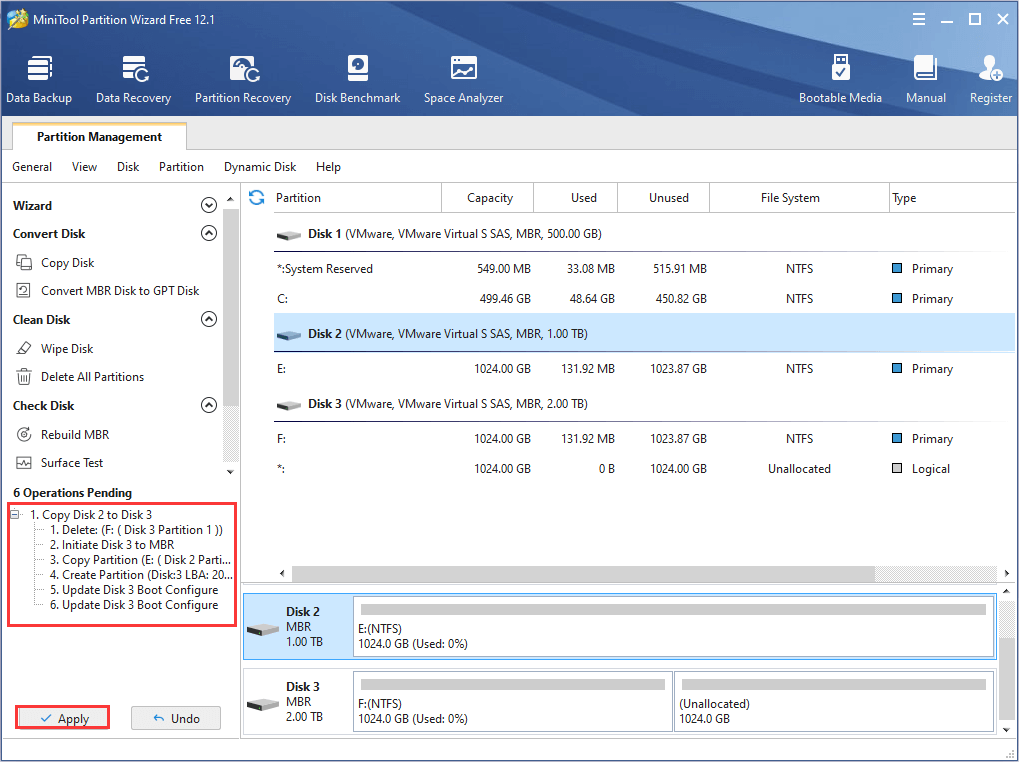Viewport: 1019px width, 762px height.
Task: Sort by Capacity column header
Action: 488,197
